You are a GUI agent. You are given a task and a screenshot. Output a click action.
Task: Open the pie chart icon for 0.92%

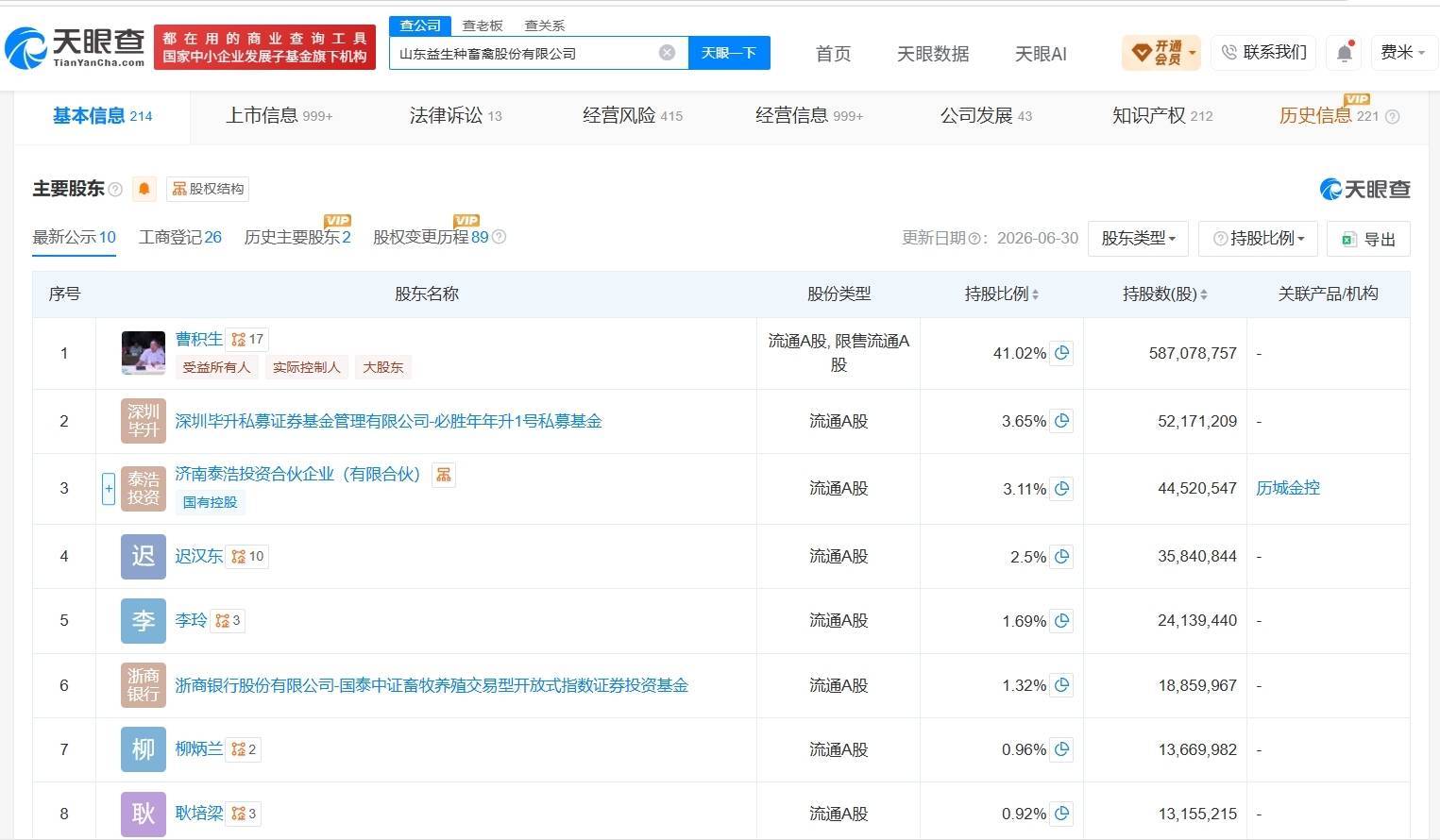point(1061,814)
